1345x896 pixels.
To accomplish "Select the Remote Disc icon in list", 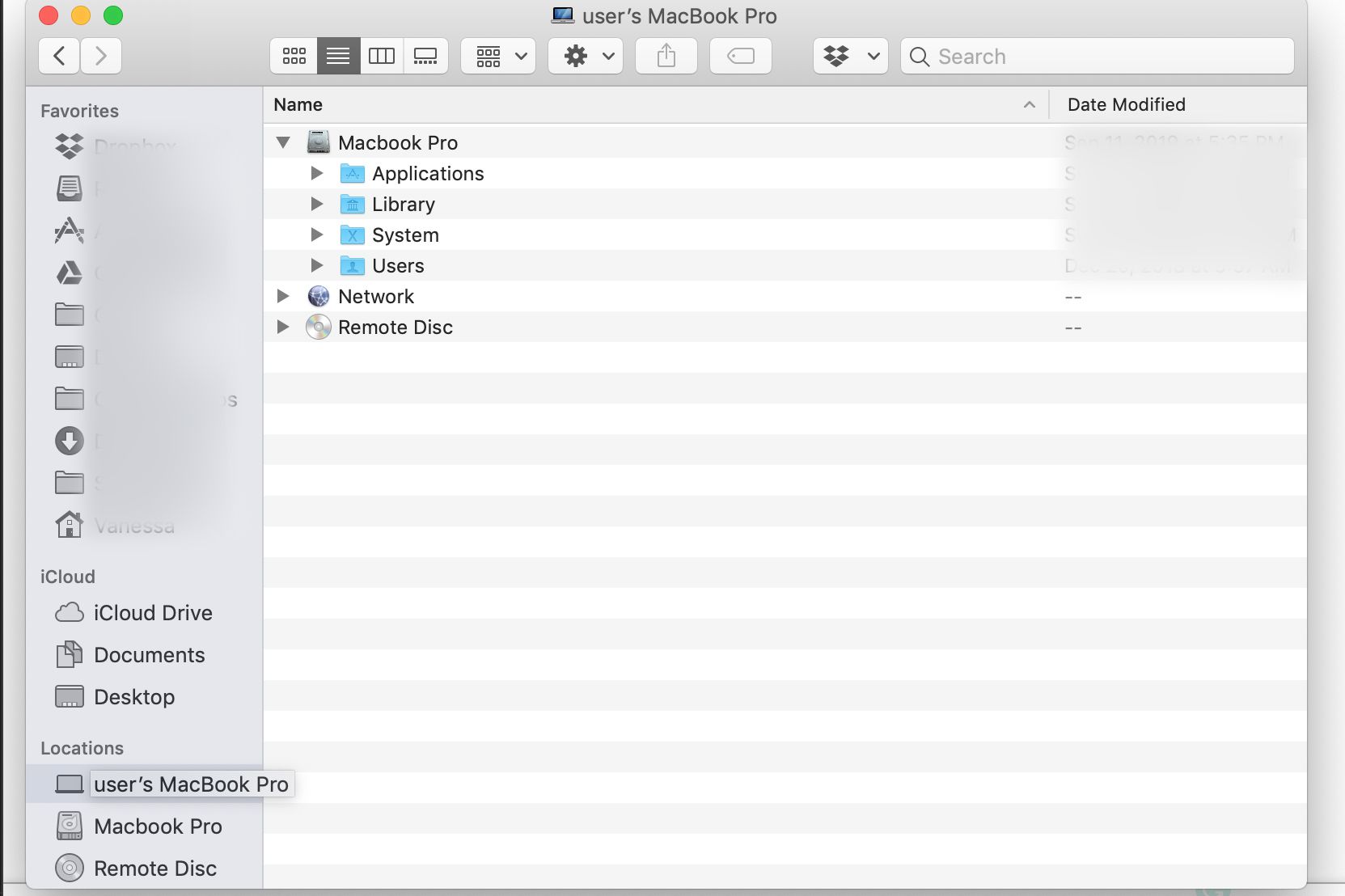I will pos(319,327).
